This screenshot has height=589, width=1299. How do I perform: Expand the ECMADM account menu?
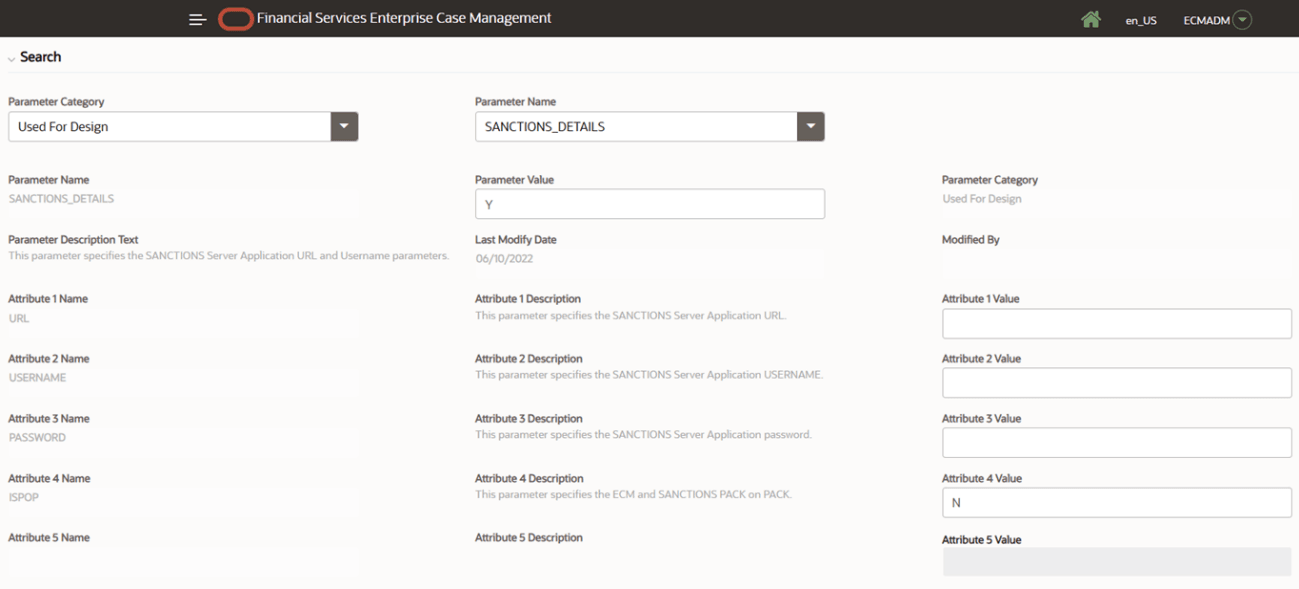tap(1216, 19)
